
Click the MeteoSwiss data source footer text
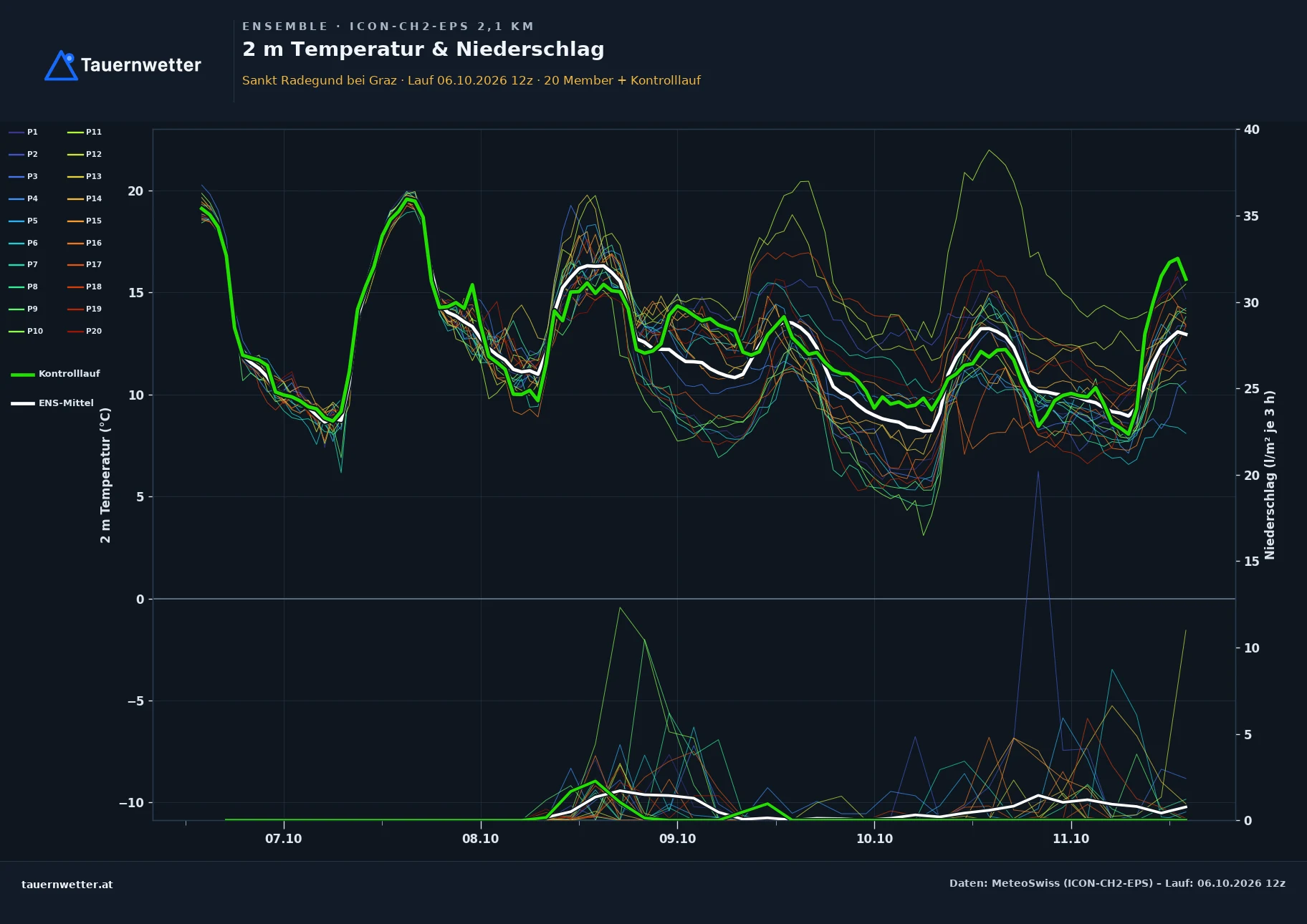point(1117,883)
